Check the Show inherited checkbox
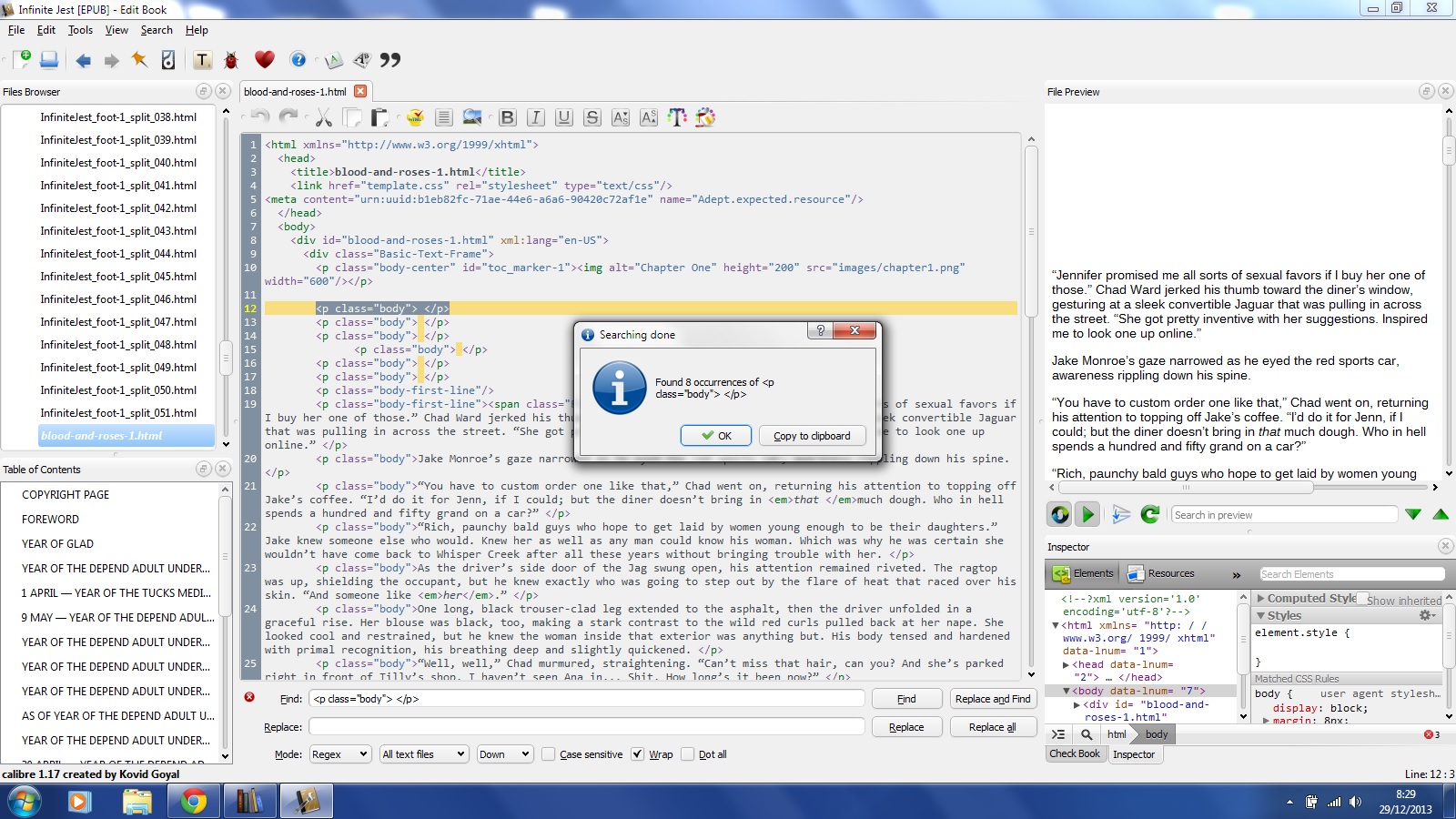1456x819 pixels. [x=1361, y=599]
